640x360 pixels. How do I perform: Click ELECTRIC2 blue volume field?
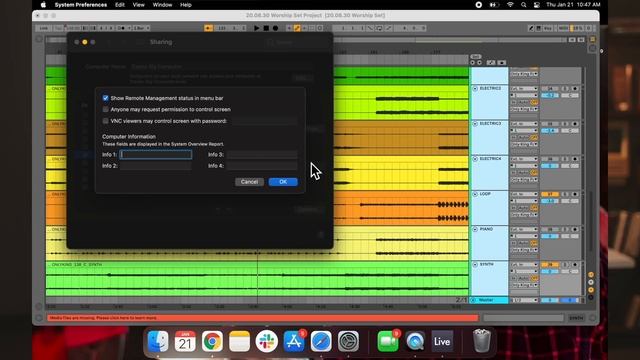point(550,96)
